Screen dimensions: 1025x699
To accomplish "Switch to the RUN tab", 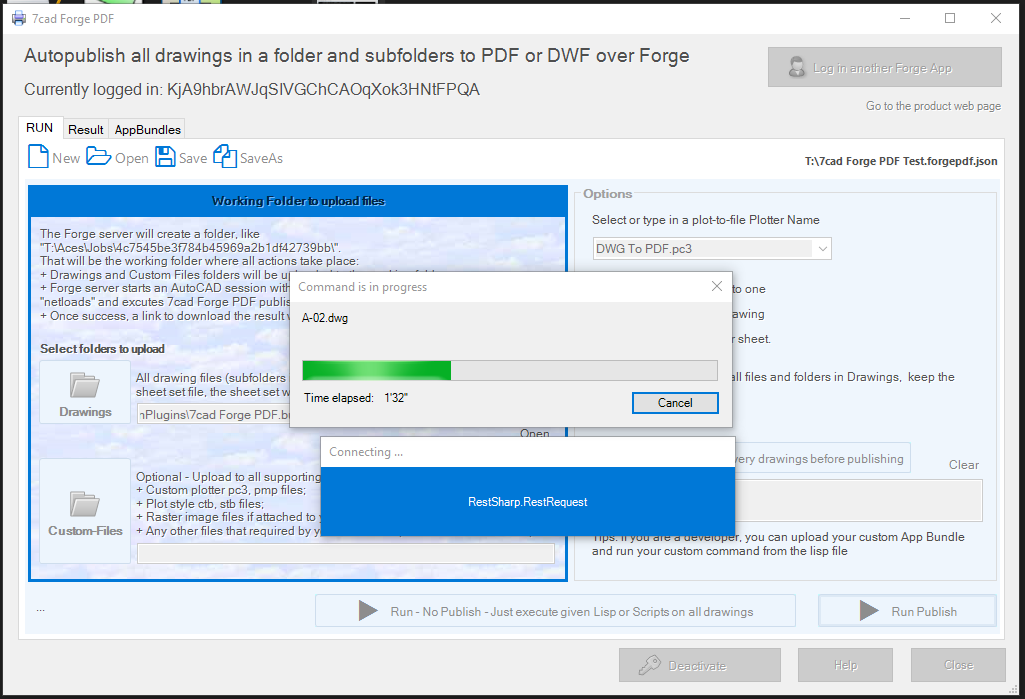I will (40, 128).
